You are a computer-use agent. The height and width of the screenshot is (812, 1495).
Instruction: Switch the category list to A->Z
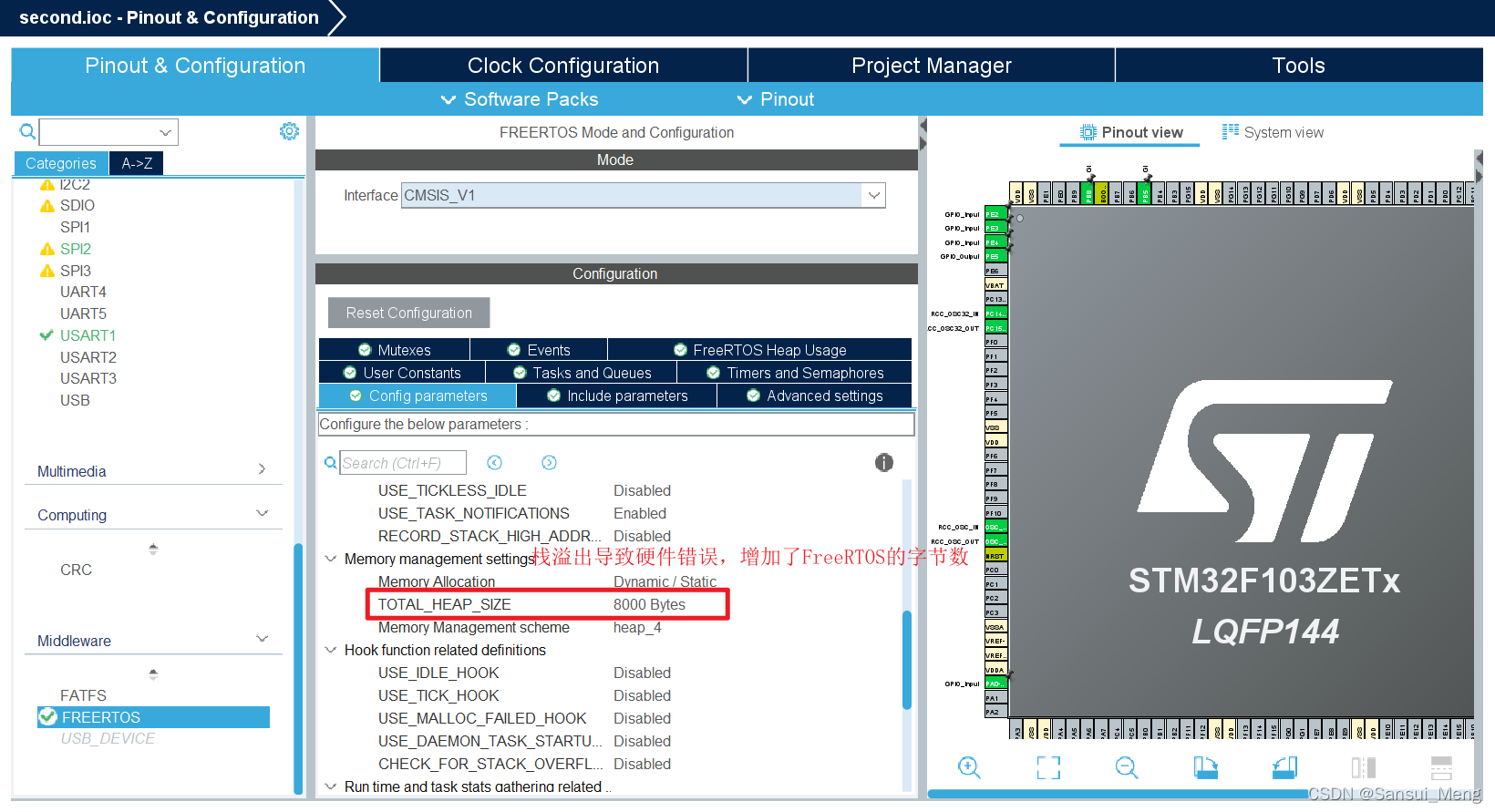point(137,163)
